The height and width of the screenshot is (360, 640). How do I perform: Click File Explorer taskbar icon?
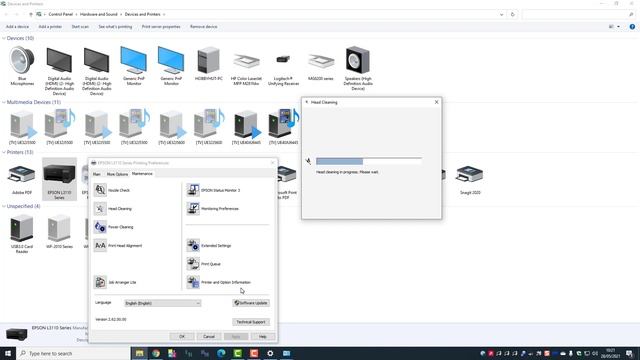point(140,353)
